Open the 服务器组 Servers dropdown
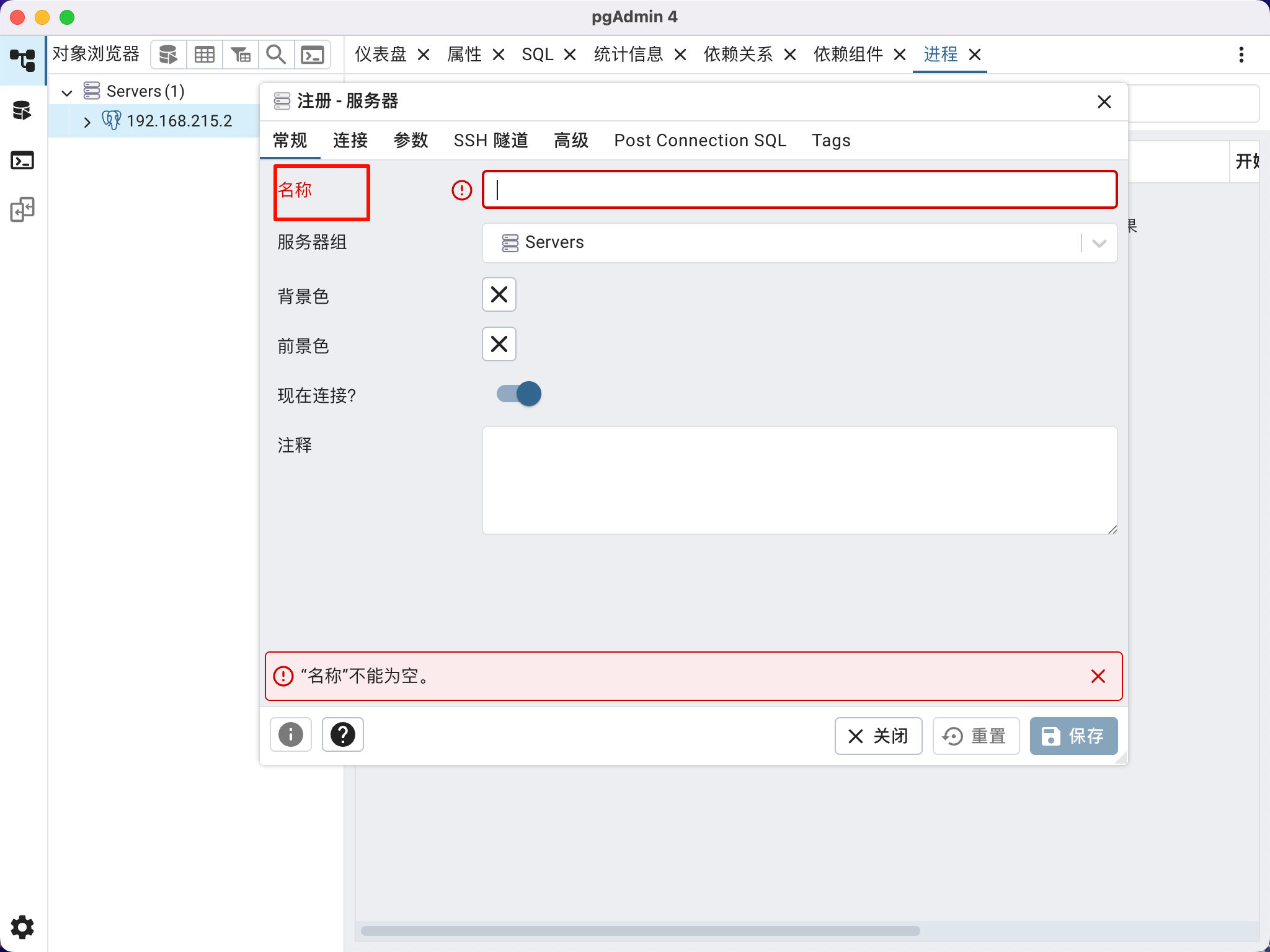Viewport: 1270px width, 952px height. (1098, 243)
